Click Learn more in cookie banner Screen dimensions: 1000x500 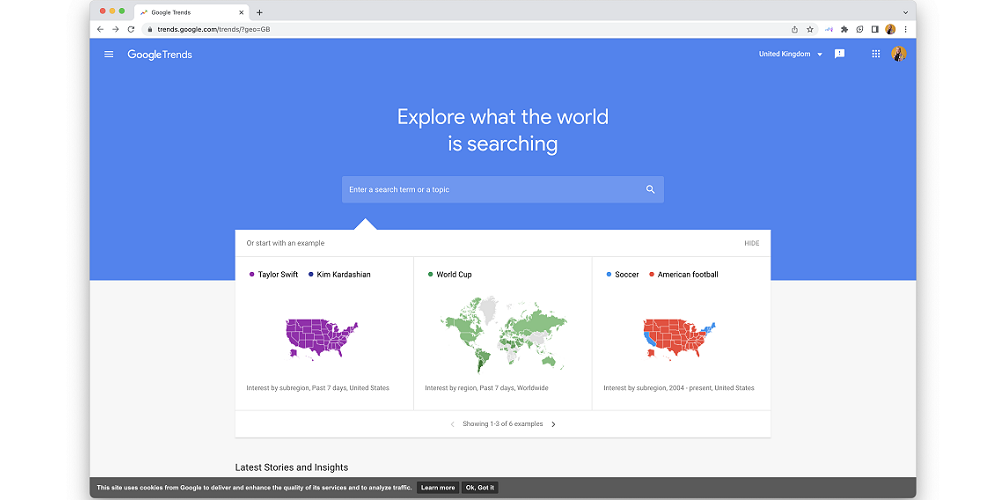point(438,488)
